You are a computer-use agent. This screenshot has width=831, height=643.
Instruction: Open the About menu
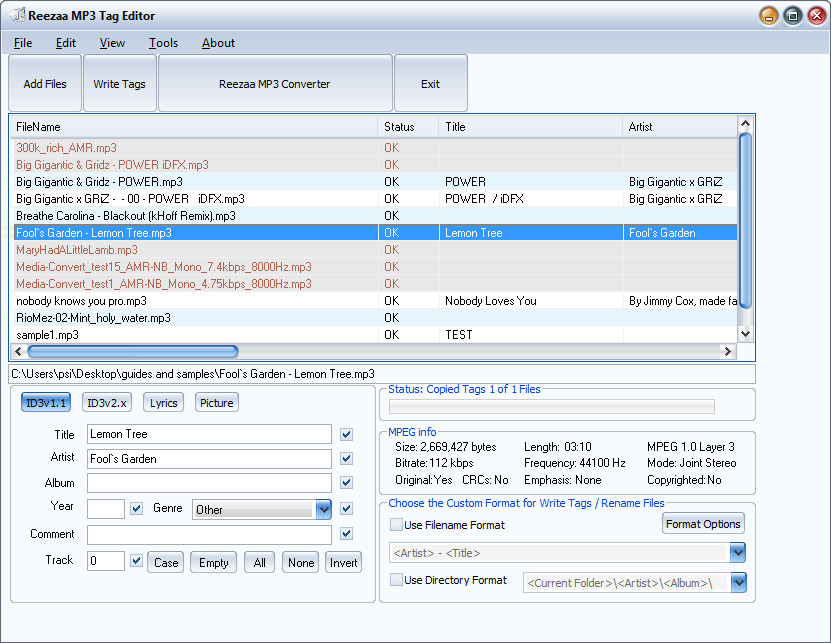tap(218, 43)
